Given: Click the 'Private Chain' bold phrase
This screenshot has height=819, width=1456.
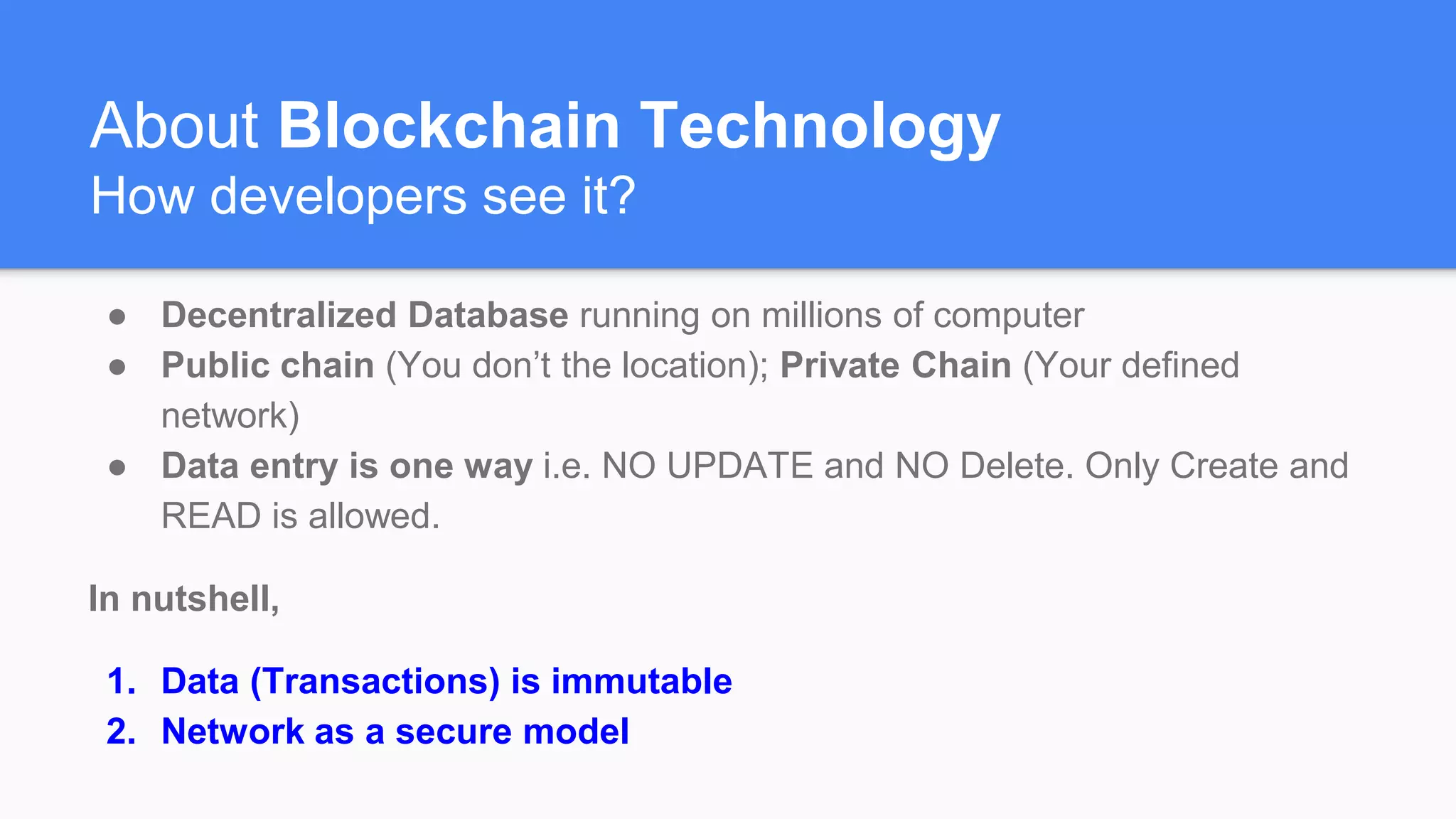Looking at the screenshot, I should [896, 365].
